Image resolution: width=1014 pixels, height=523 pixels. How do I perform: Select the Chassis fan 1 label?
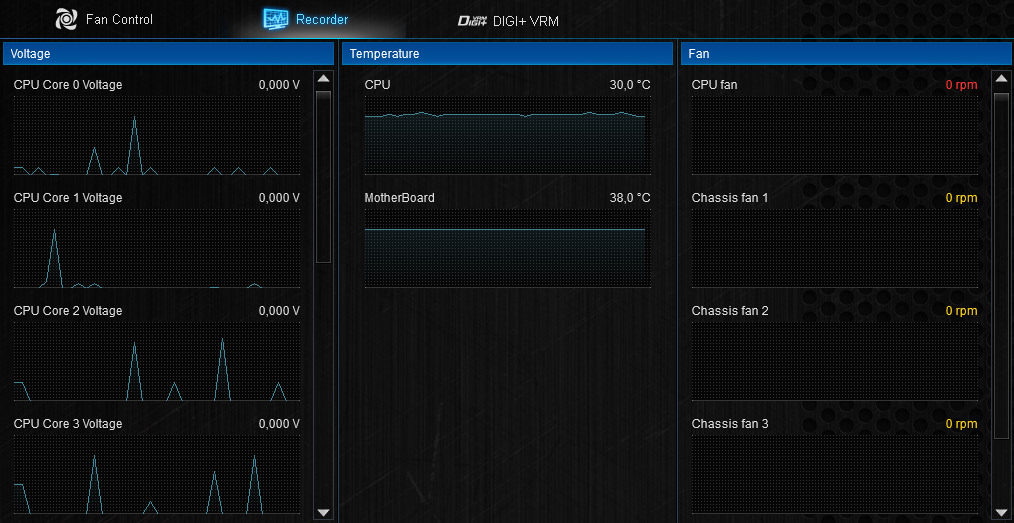click(730, 198)
